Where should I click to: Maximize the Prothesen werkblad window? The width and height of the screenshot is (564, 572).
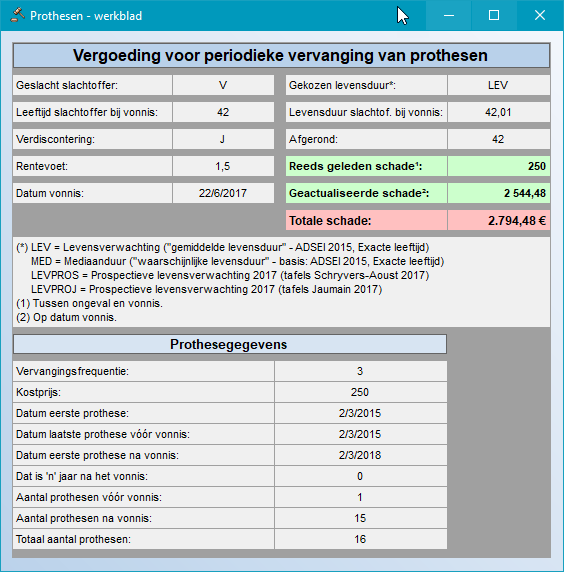point(494,15)
